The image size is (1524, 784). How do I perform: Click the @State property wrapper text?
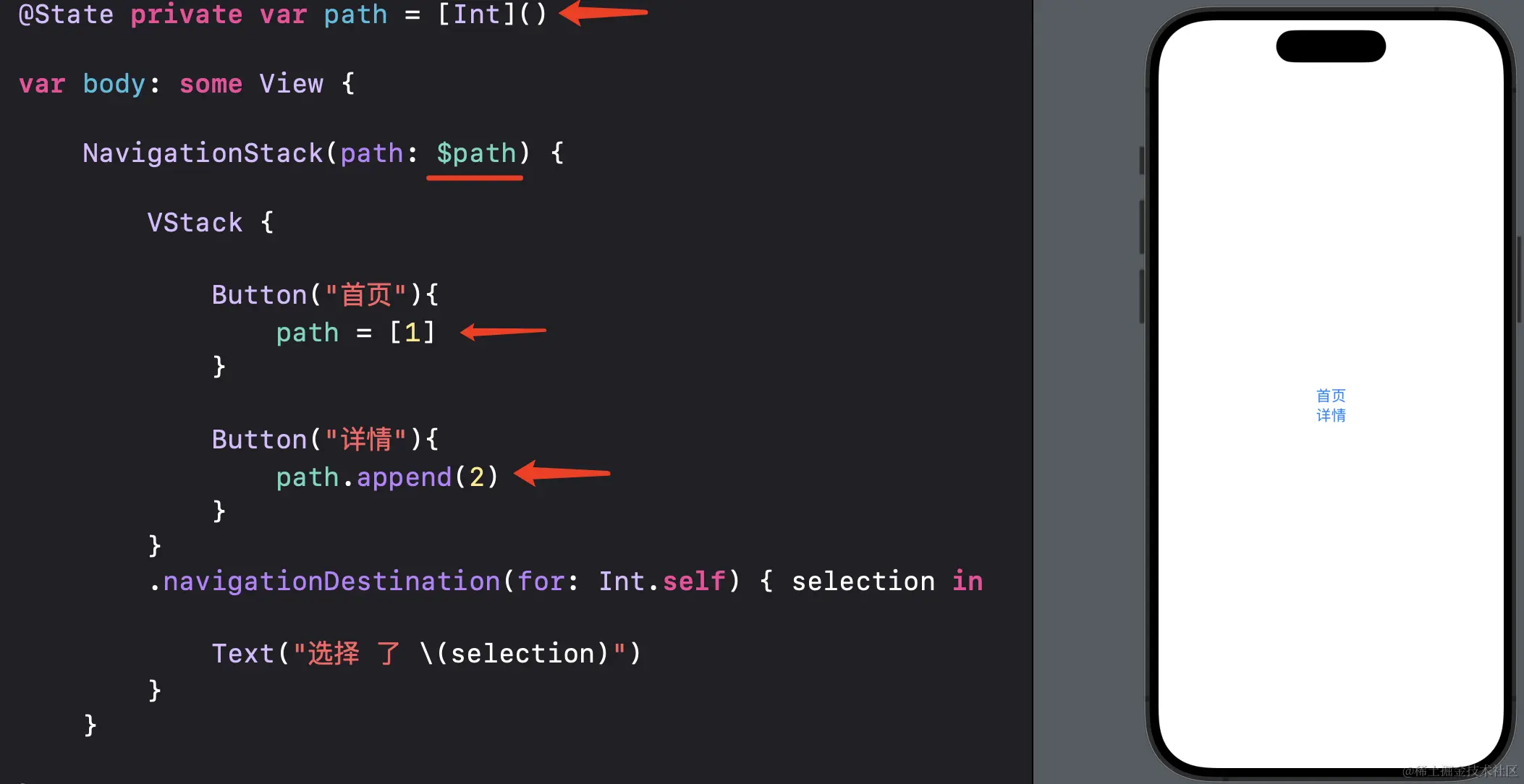tap(66, 14)
